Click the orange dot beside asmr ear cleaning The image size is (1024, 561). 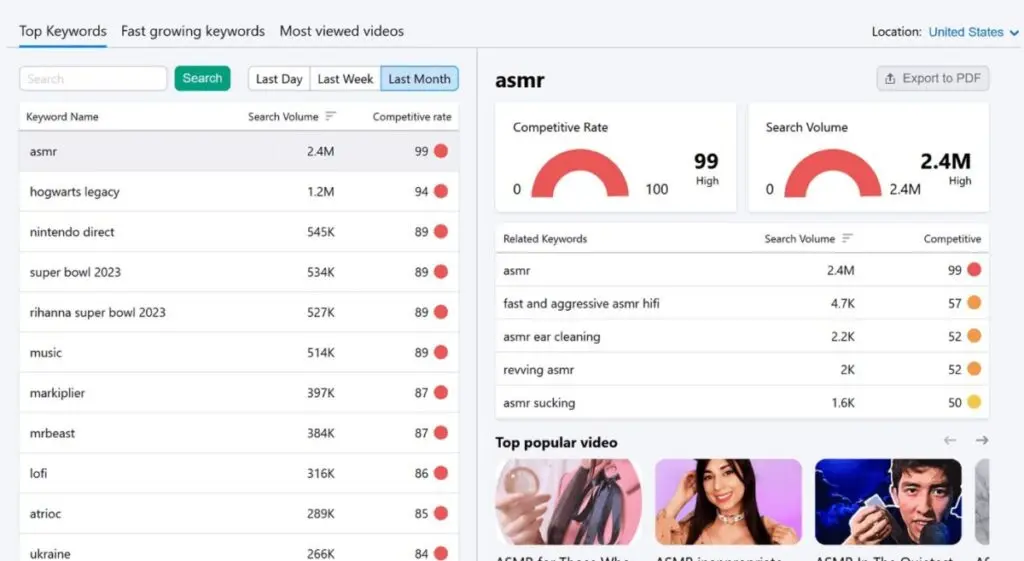pos(974,336)
